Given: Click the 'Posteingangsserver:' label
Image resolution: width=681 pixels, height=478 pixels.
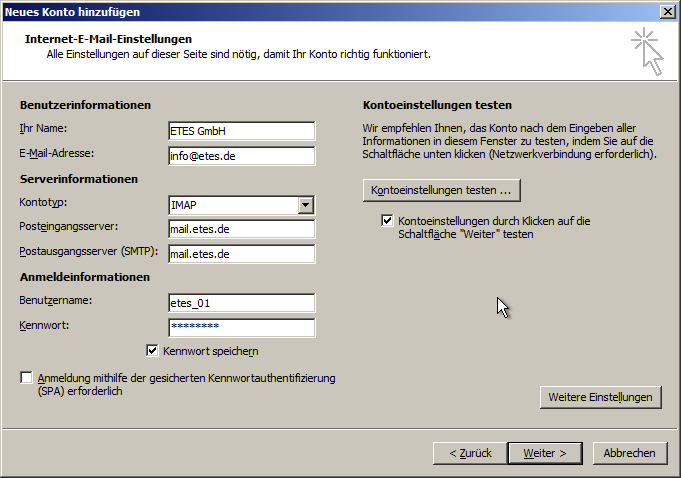Looking at the screenshot, I should pos(69,227).
